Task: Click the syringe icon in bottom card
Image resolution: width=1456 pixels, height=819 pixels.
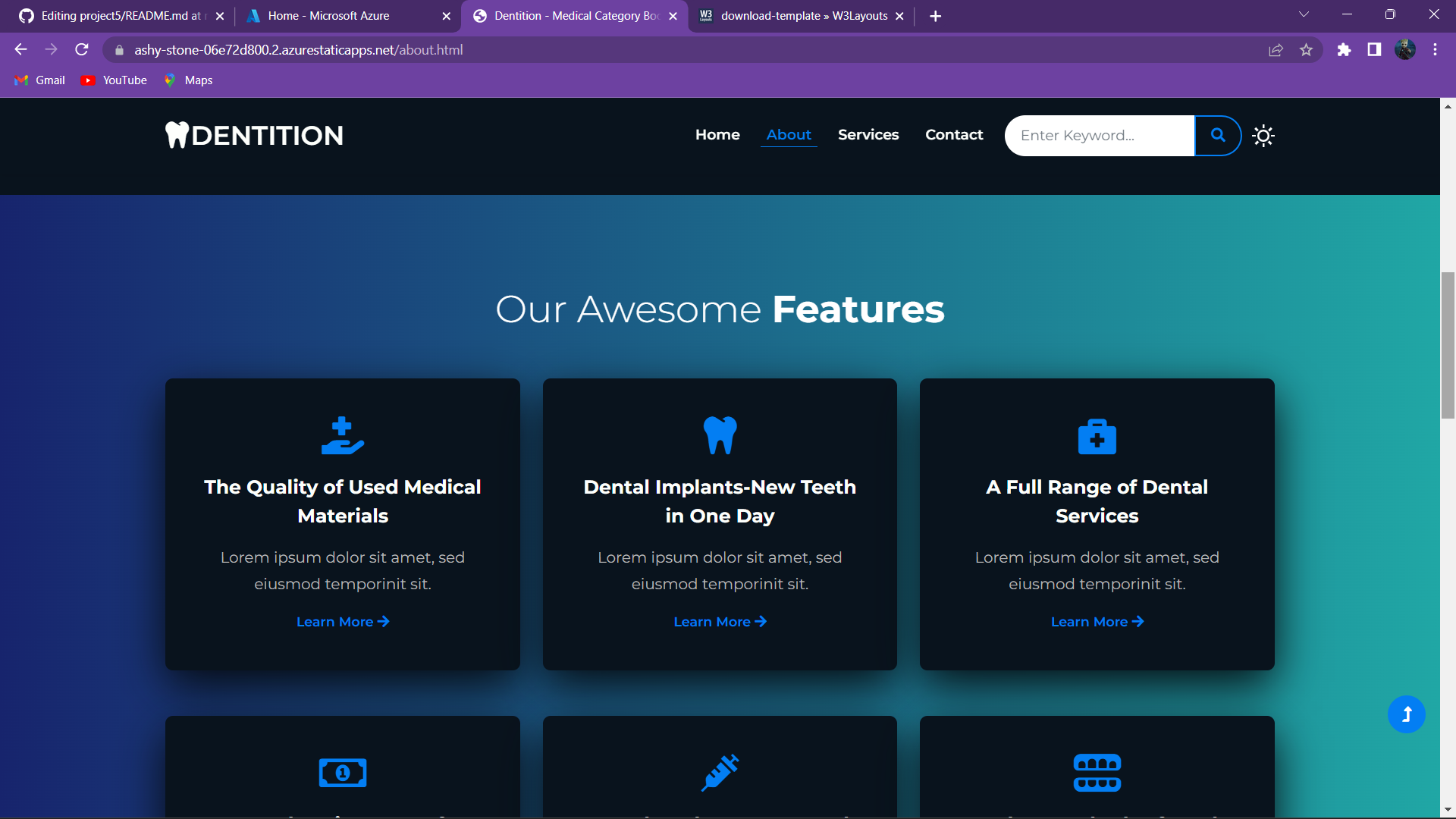Action: pos(720,772)
